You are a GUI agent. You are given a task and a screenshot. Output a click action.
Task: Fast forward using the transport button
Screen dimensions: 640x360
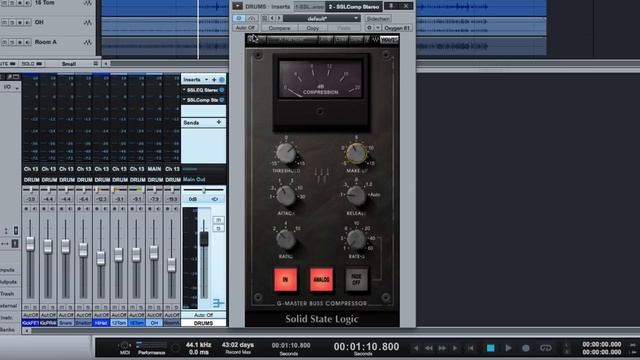click(x=442, y=348)
